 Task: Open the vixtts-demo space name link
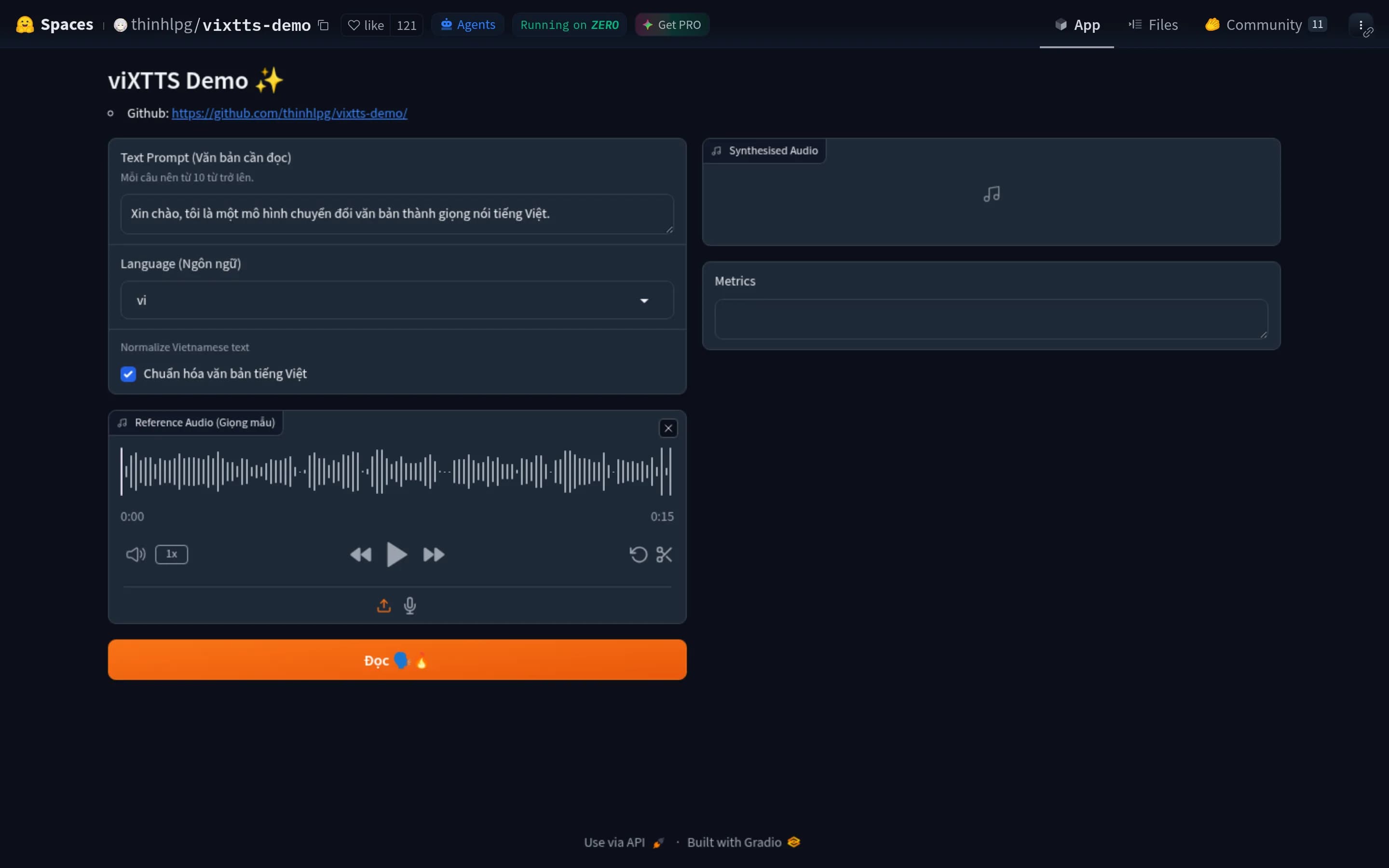click(257, 25)
